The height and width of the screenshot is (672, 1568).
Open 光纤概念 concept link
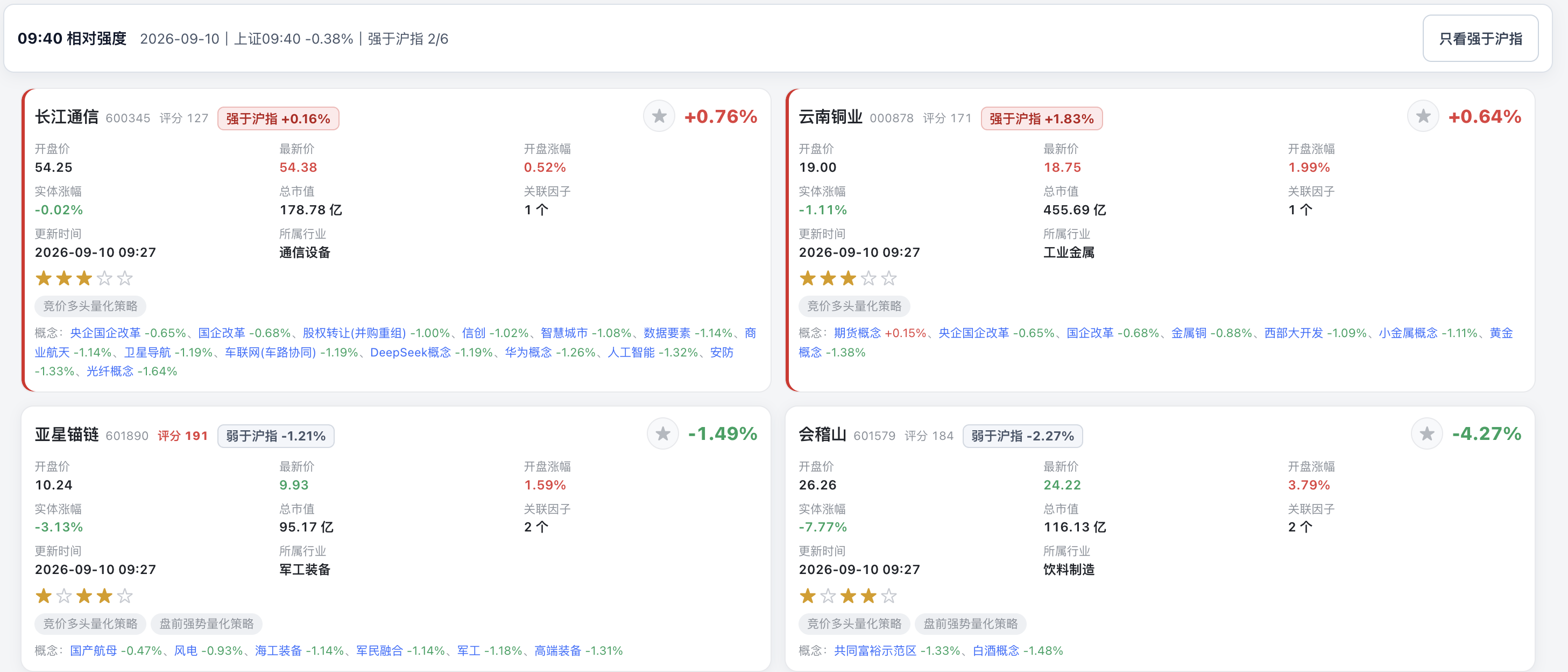[x=110, y=371]
